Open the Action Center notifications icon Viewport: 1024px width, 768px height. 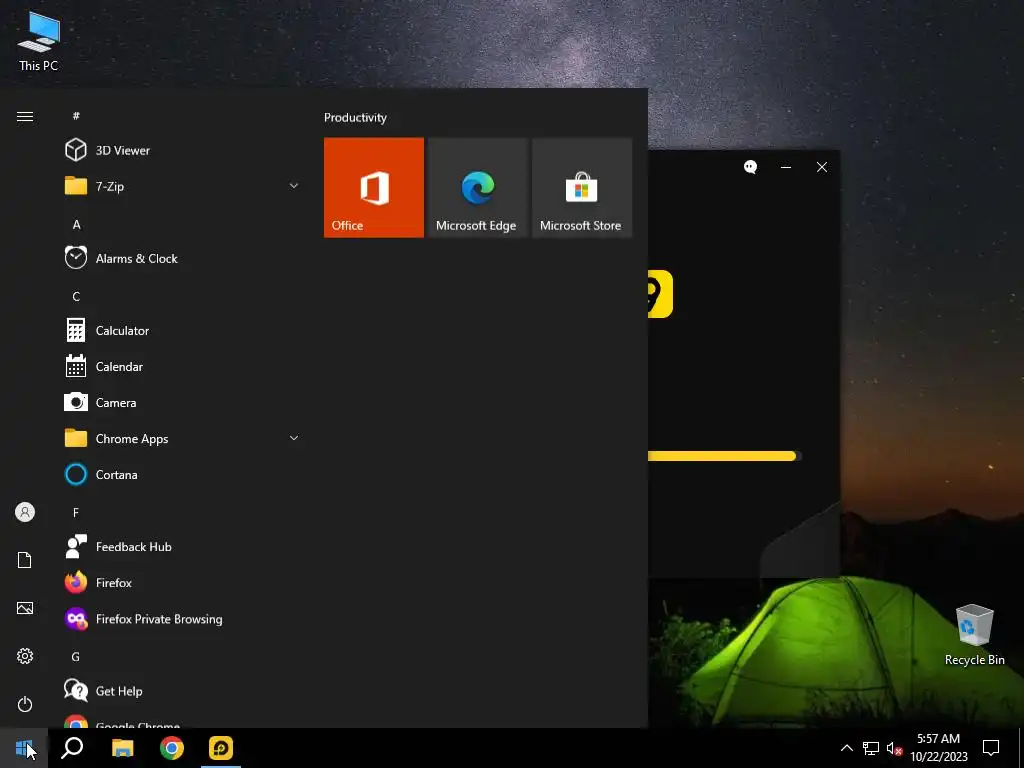coord(991,748)
